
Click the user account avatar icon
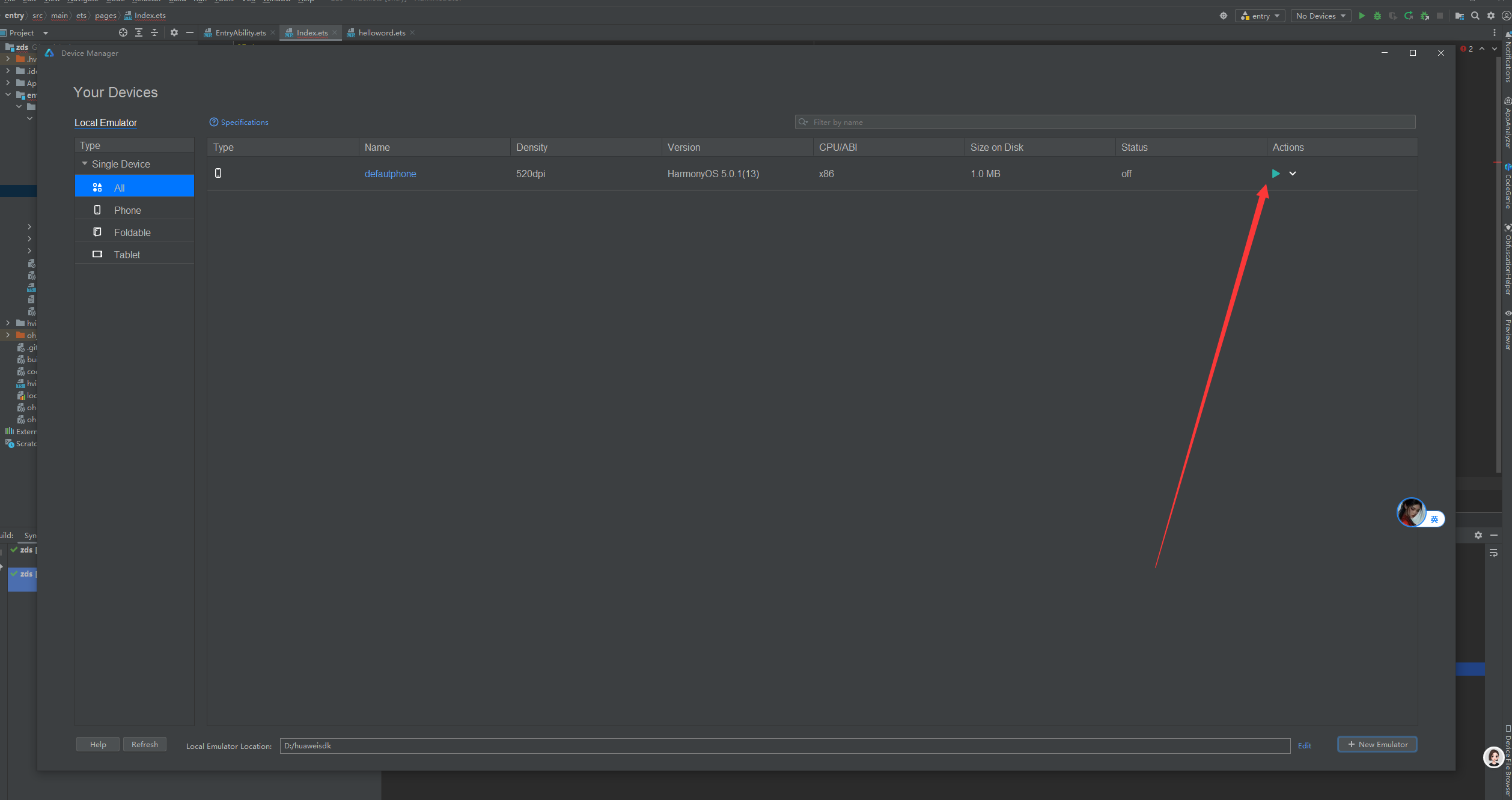(x=1507, y=16)
